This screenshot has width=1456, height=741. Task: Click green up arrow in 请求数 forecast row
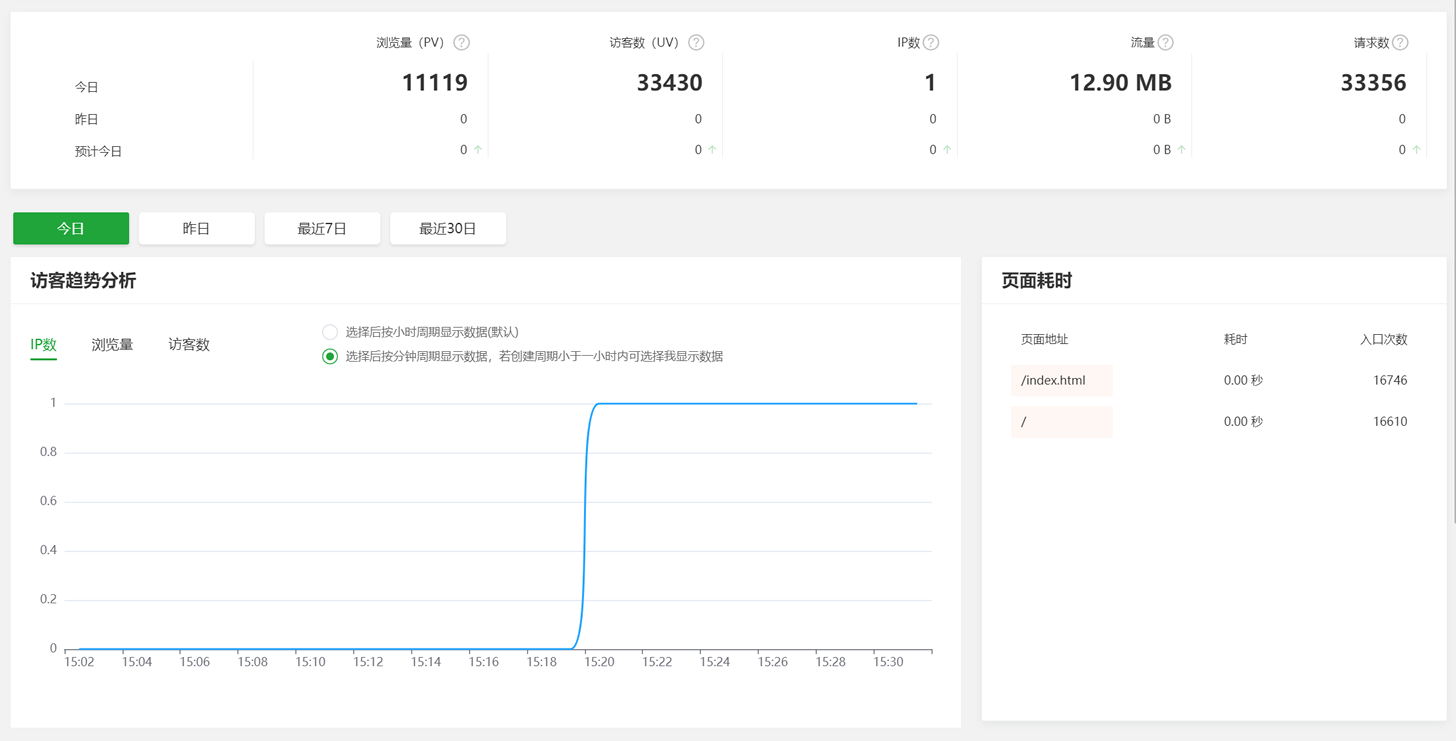pos(1416,150)
